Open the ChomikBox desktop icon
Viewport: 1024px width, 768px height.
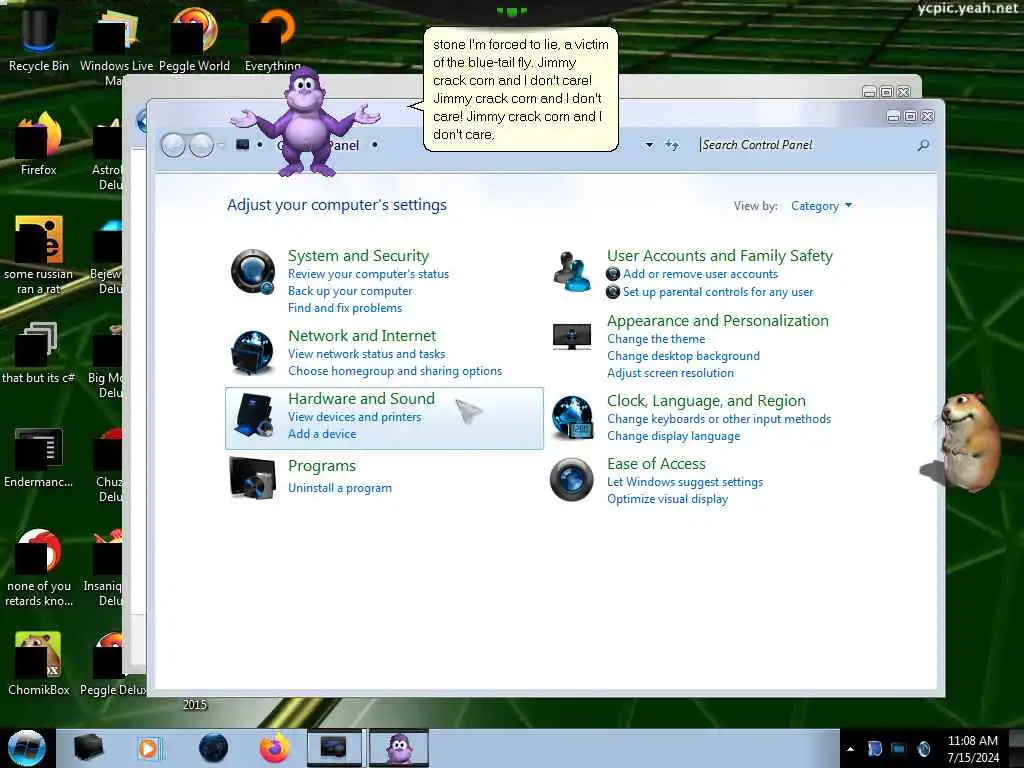(x=39, y=663)
